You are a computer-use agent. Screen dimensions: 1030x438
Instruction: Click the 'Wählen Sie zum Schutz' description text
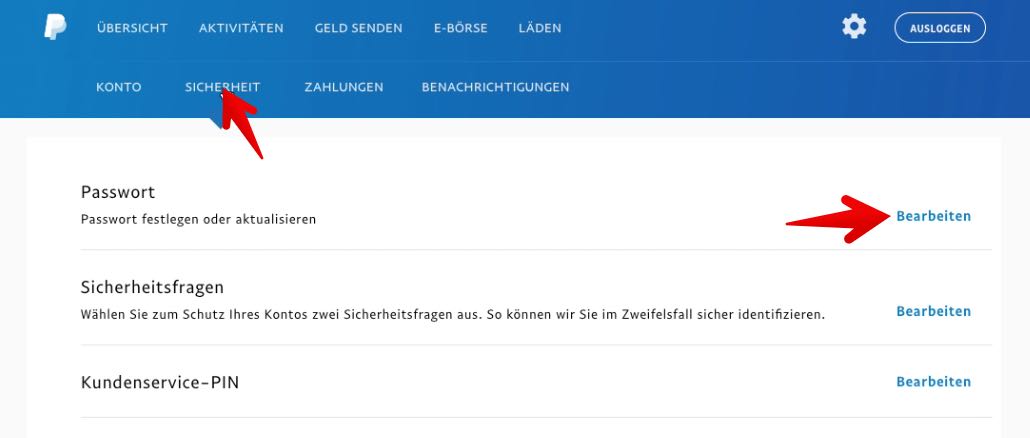tap(453, 315)
